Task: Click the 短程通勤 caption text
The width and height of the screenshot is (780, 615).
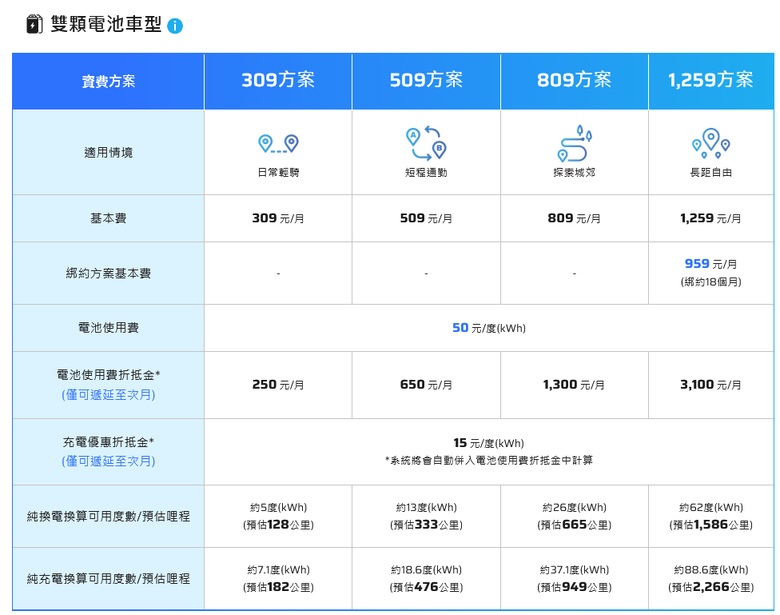Action: point(426,173)
